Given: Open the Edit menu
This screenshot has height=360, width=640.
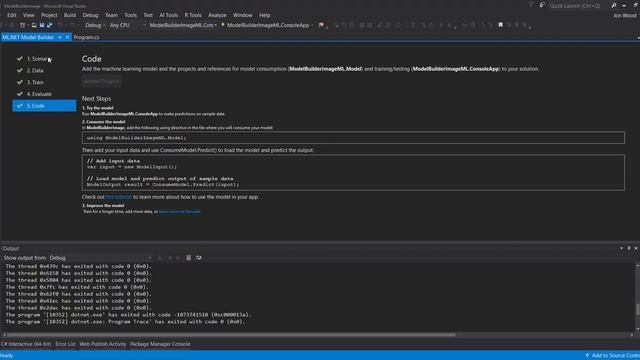Looking at the screenshot, I should click(11, 15).
